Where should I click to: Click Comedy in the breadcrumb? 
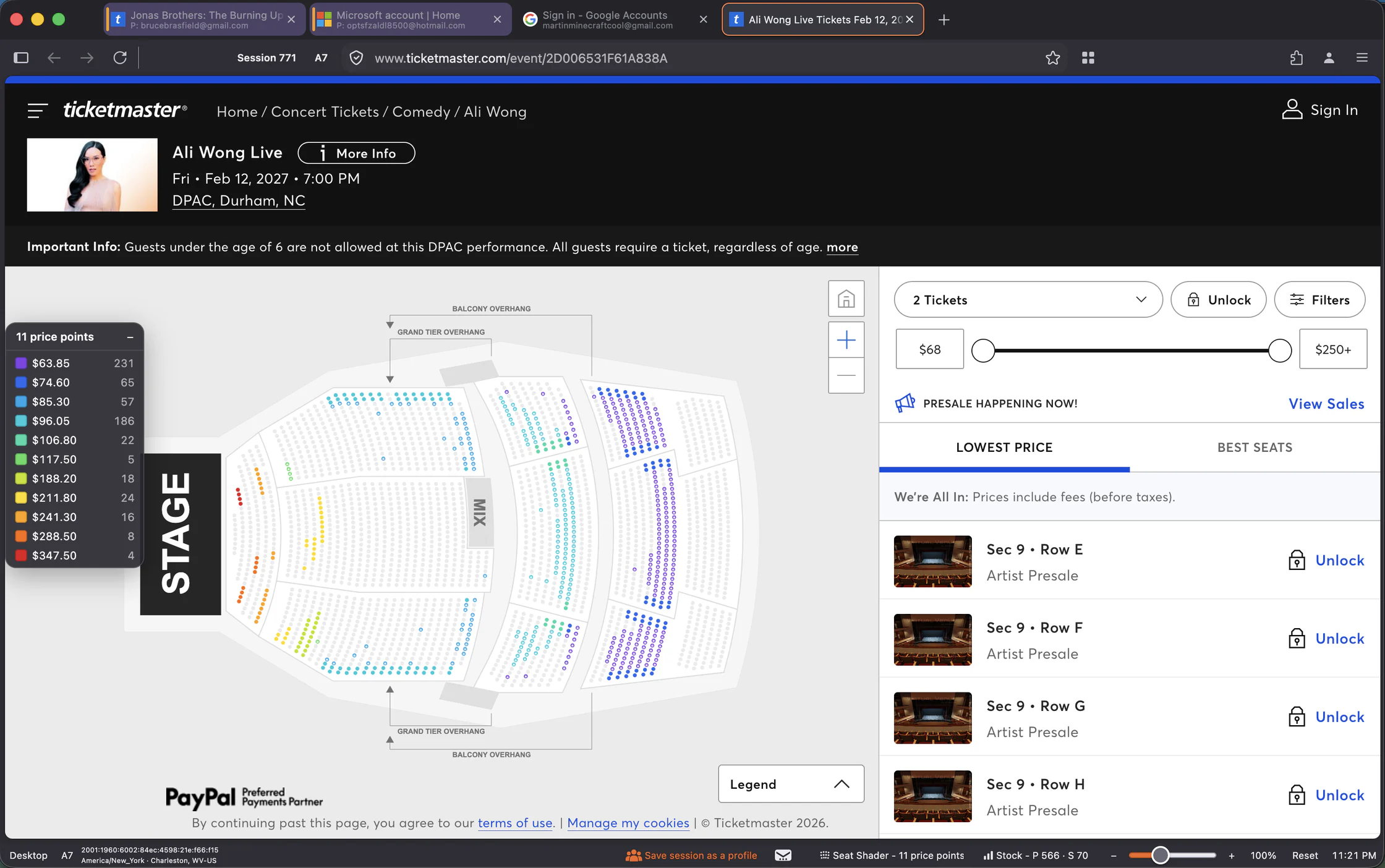421,112
